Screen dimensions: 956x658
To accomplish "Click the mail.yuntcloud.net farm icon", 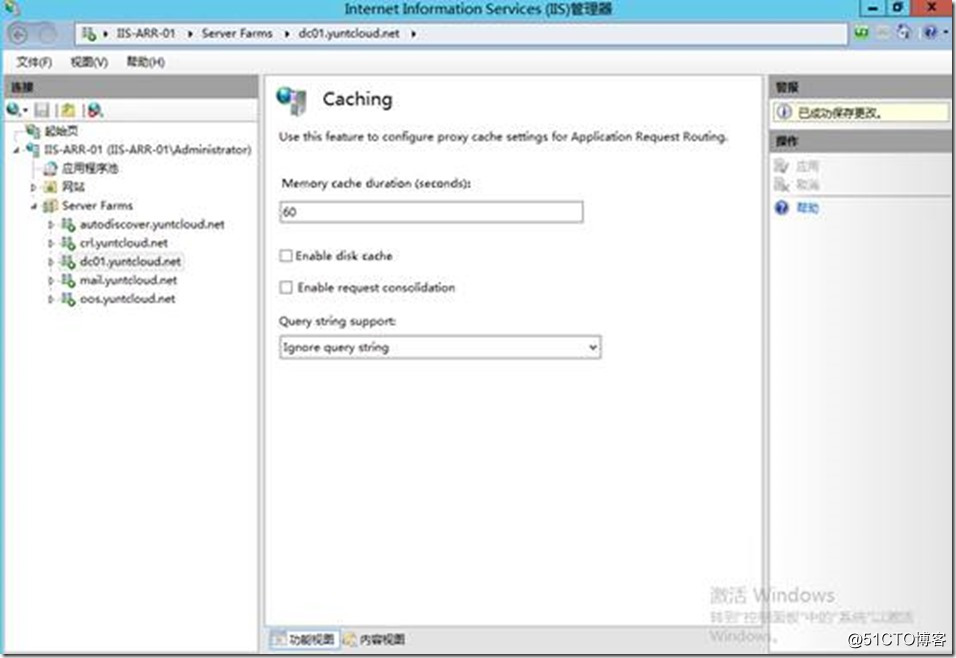I will point(68,281).
